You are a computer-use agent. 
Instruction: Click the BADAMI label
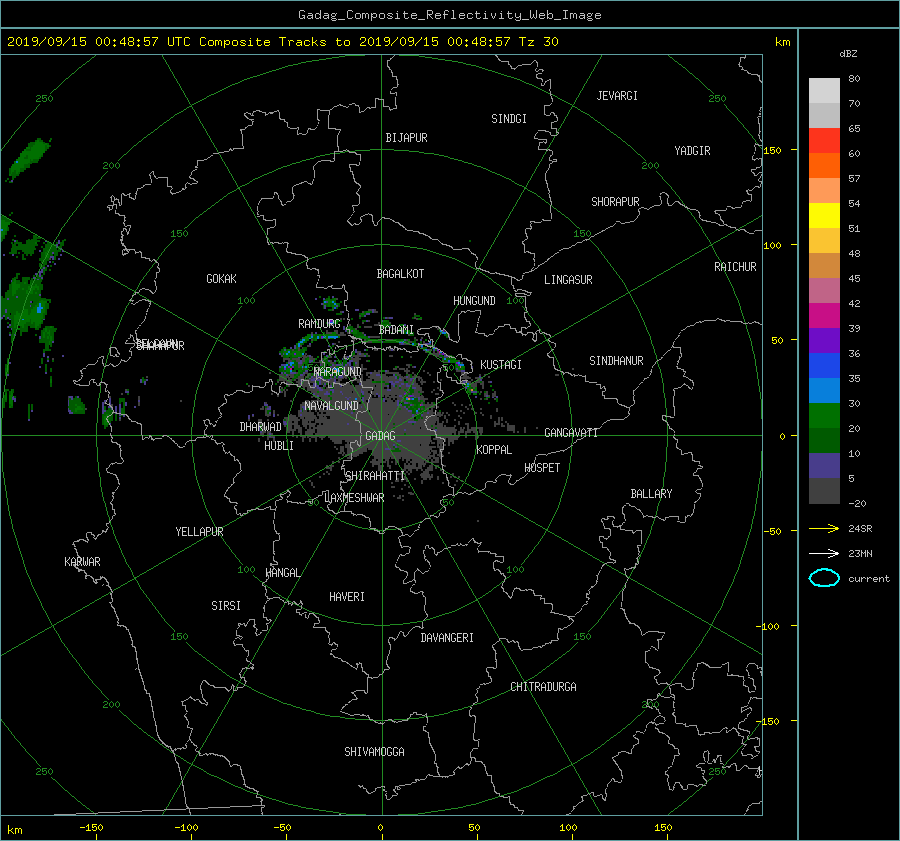point(396,330)
